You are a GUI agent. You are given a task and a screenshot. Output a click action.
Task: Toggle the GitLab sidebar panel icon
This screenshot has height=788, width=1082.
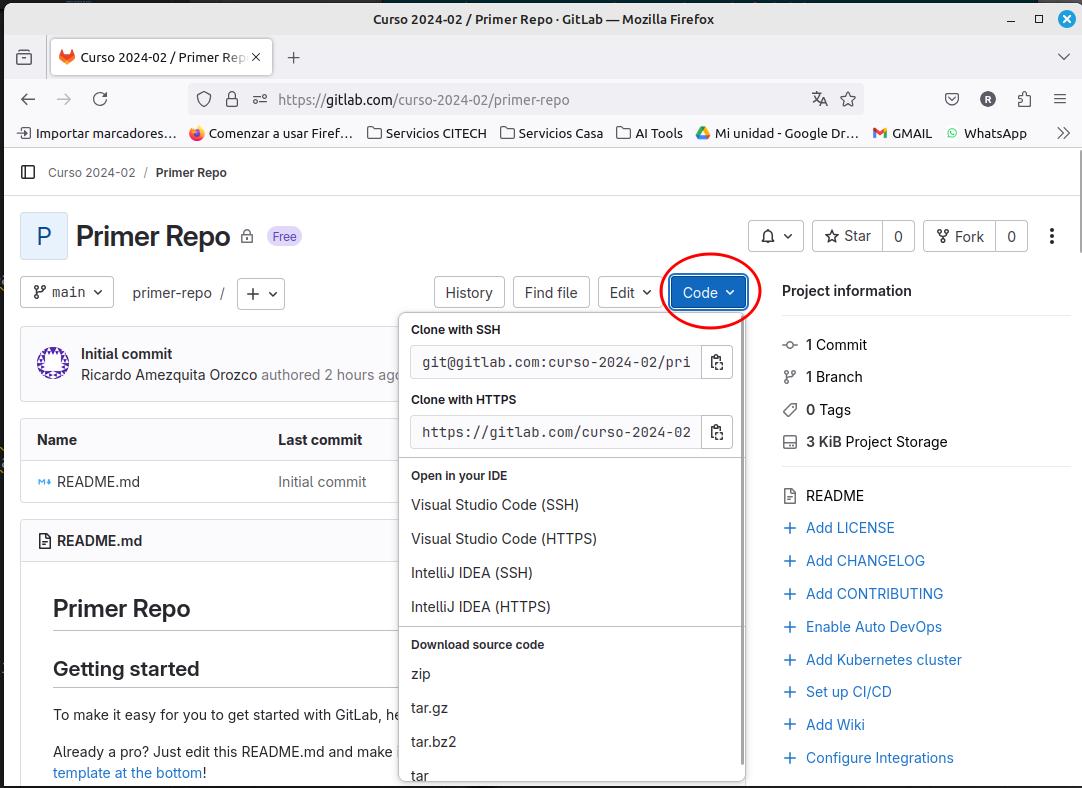click(x=28, y=172)
